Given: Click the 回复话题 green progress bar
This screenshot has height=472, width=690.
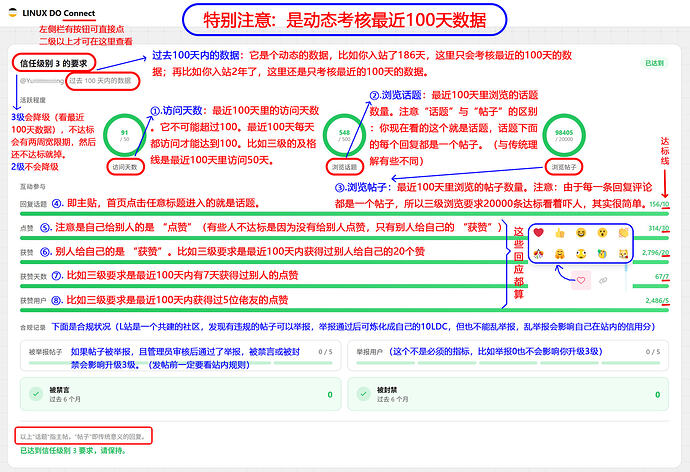Looking at the screenshot, I should click(x=344, y=214).
